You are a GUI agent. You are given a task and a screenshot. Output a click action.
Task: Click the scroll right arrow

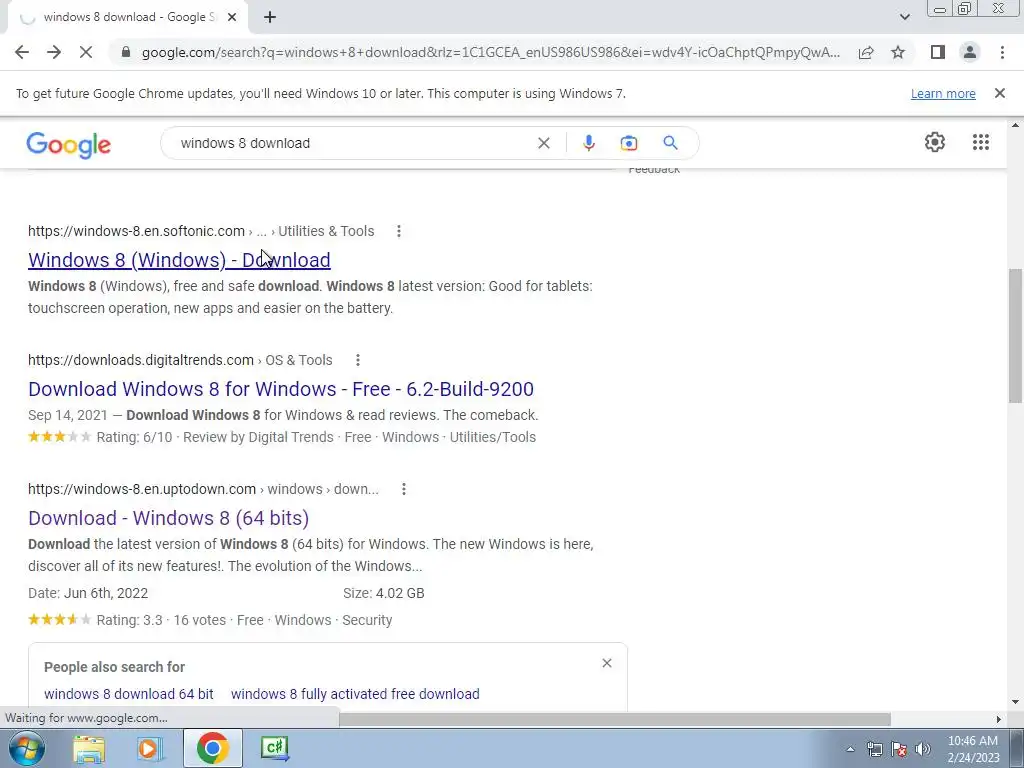pos(998,719)
